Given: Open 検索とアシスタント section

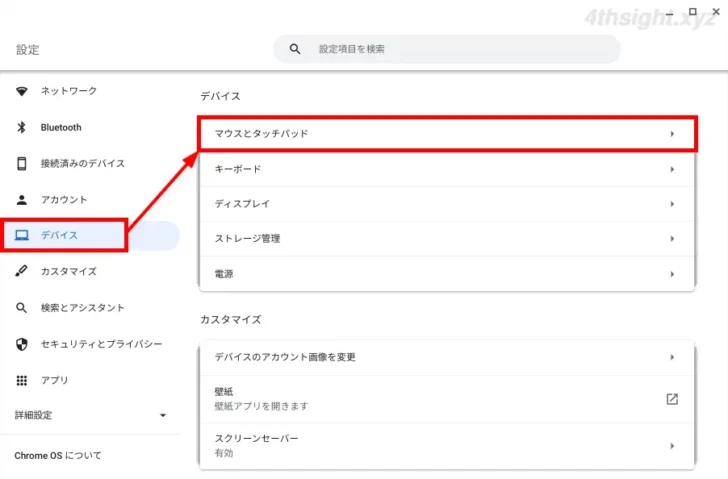Looking at the screenshot, I should coord(83,308).
